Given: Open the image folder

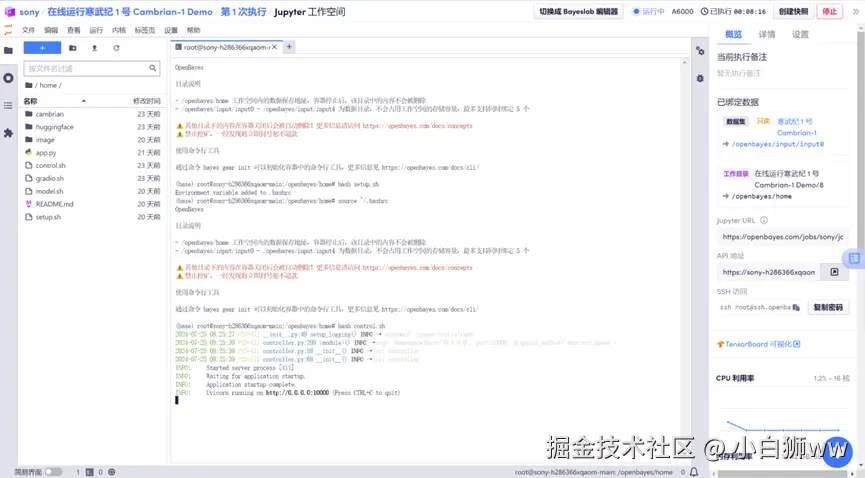Looking at the screenshot, I should [x=45, y=140].
